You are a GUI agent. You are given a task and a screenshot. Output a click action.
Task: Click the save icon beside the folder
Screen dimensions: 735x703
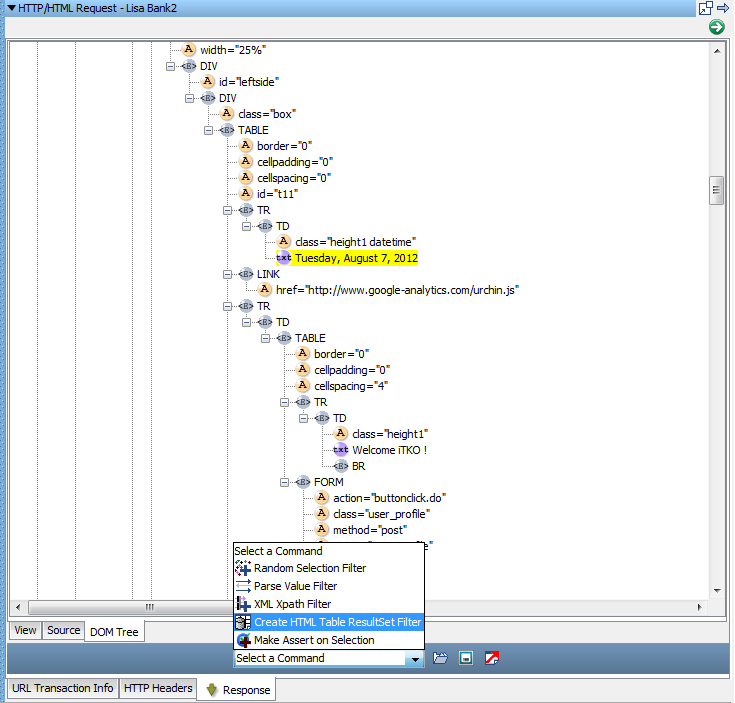[465, 658]
